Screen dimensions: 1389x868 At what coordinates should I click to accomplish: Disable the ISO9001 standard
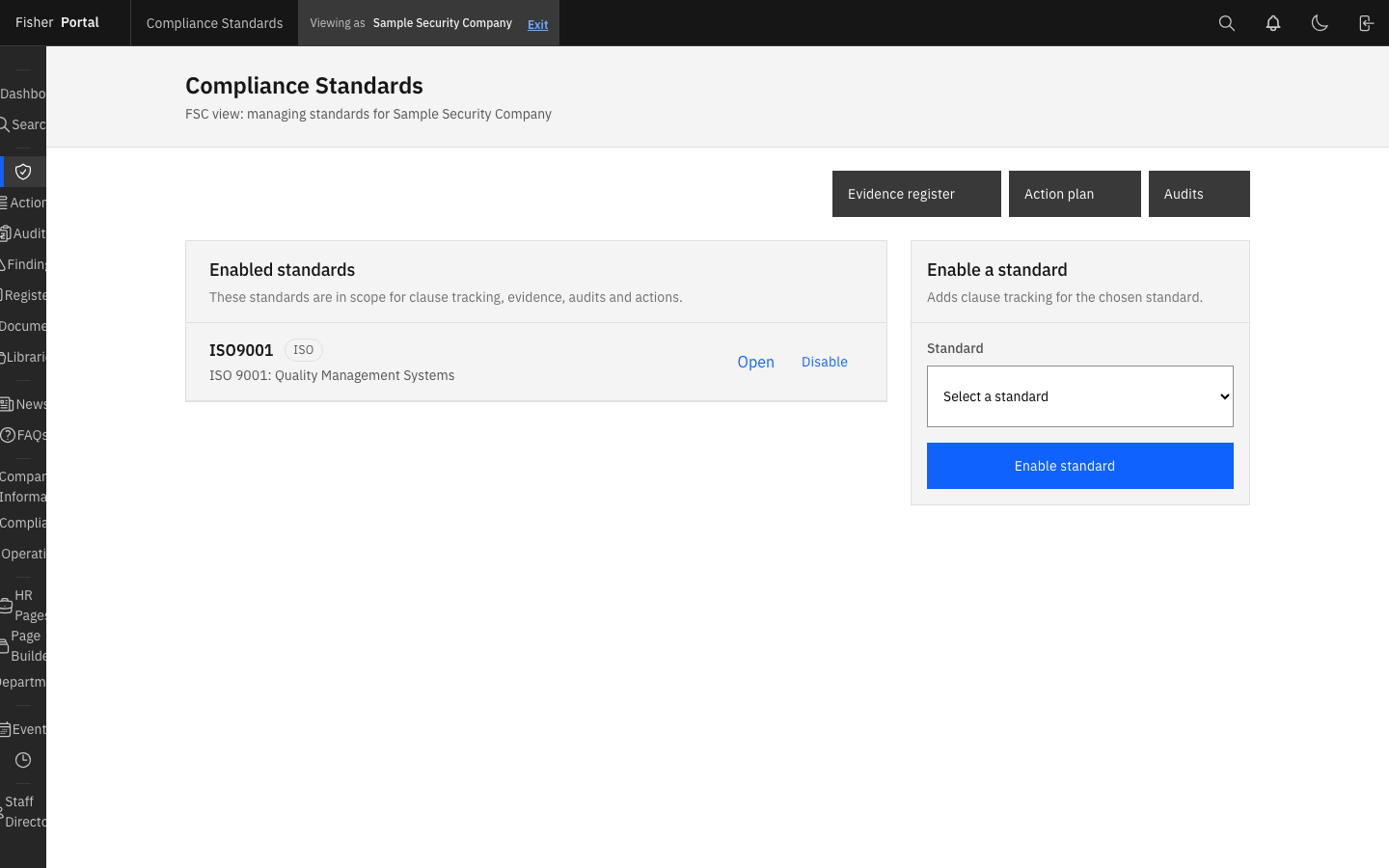[824, 362]
